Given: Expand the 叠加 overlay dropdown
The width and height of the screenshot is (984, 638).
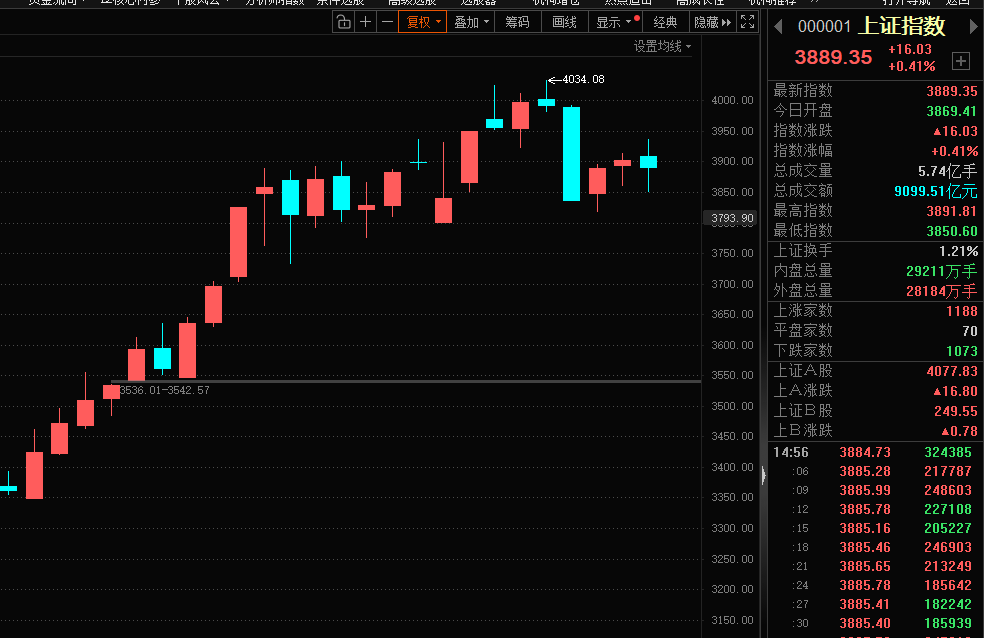Looking at the screenshot, I should pos(471,22).
